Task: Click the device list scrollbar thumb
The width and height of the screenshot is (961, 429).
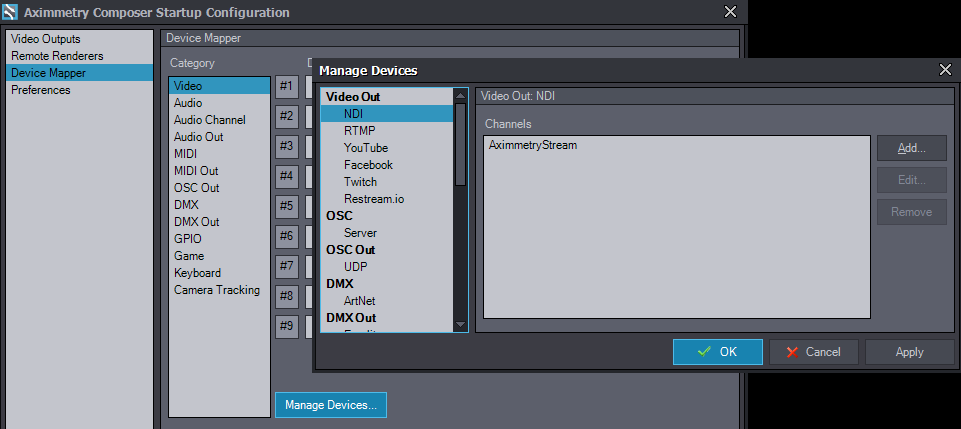Action: point(460,144)
